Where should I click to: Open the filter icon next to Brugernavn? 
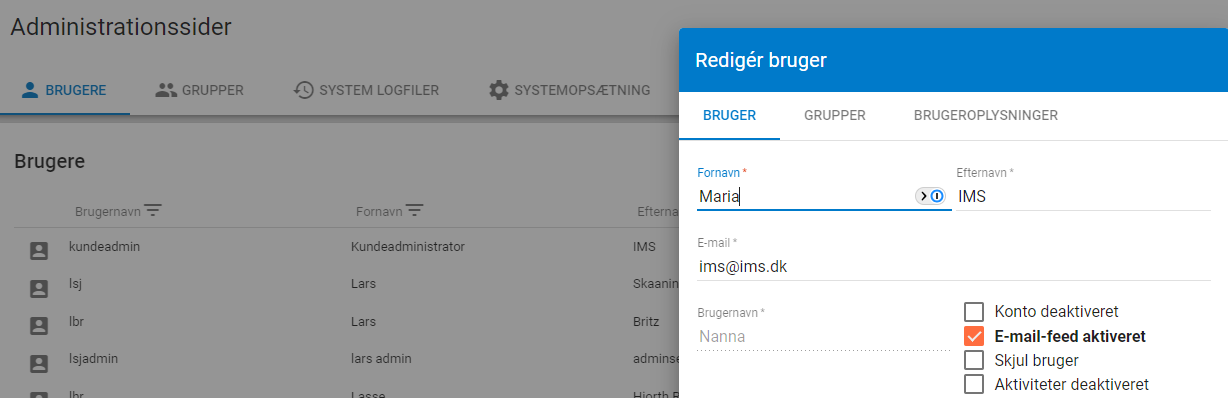(x=153, y=211)
